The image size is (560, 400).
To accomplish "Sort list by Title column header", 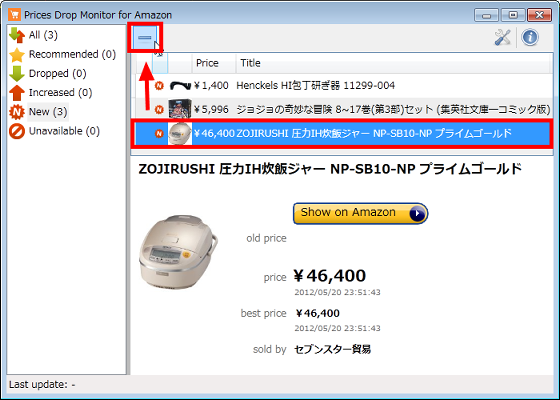I will pos(392,63).
